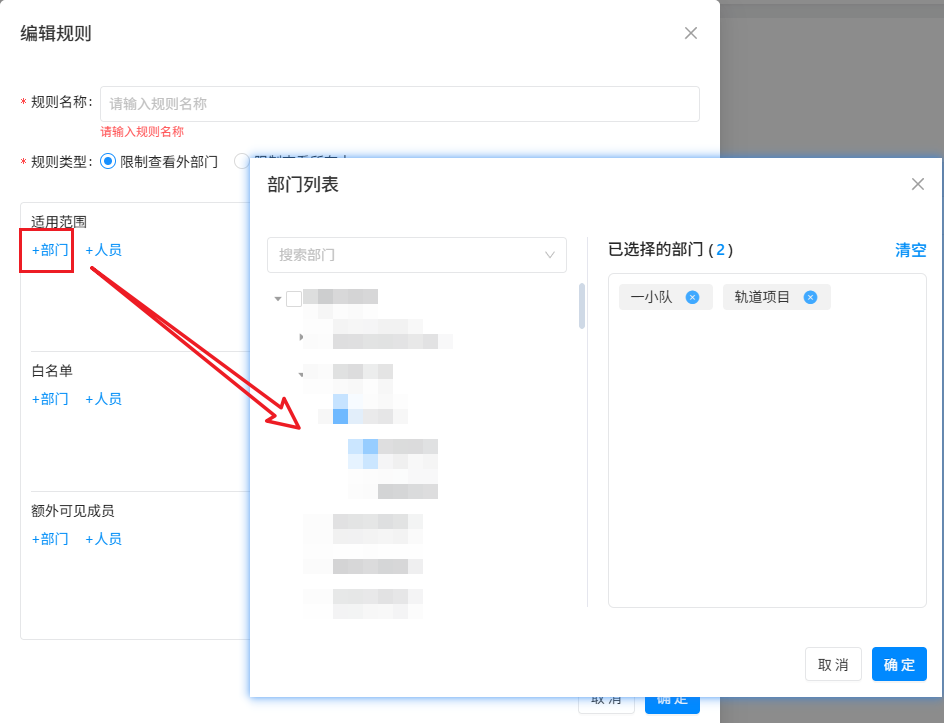944x723 pixels.
Task: Expand the first child department node
Action: tap(301, 337)
